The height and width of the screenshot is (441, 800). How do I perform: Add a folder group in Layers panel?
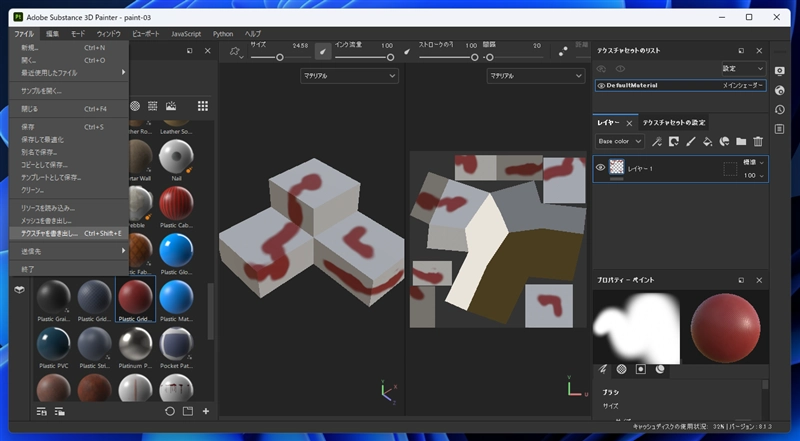pyautogui.click(x=741, y=142)
